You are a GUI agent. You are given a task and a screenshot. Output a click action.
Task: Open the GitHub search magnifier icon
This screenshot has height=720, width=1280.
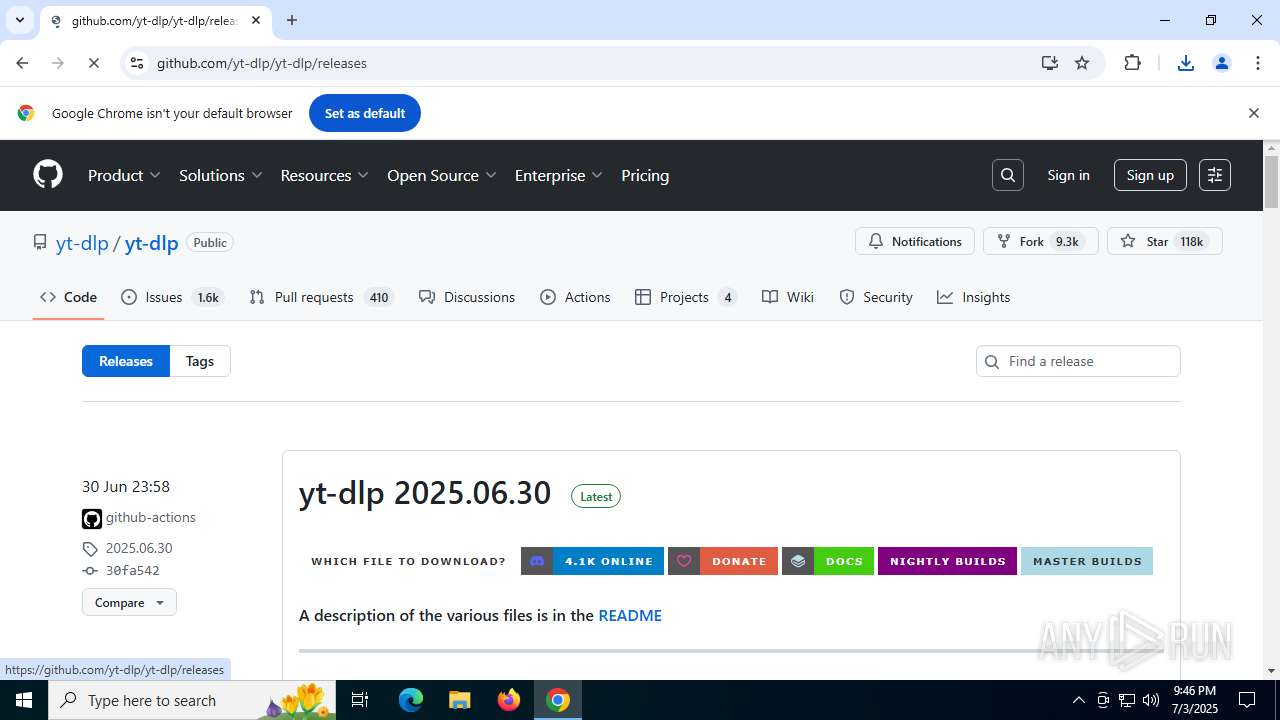pos(1008,175)
